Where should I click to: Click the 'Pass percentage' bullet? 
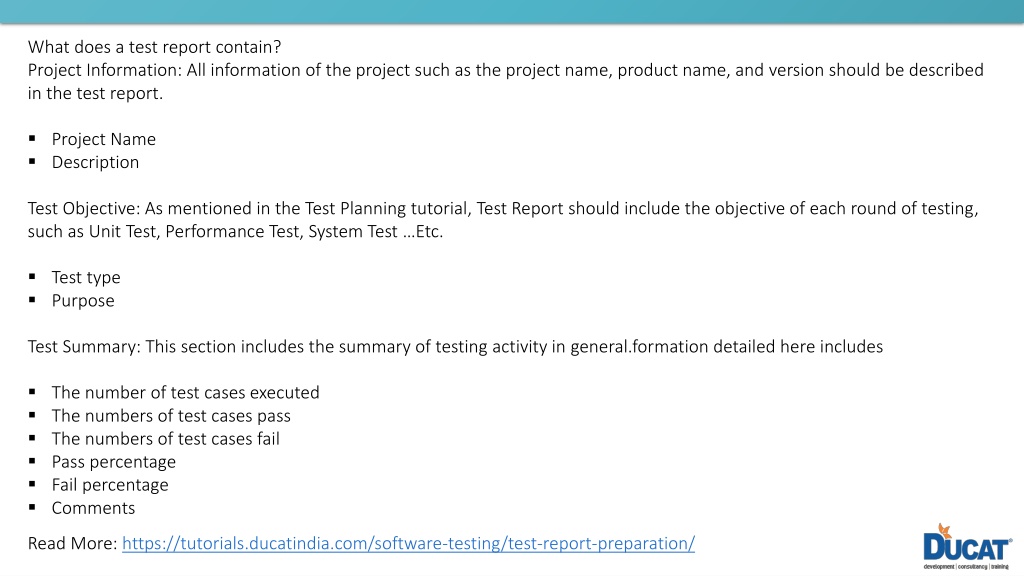pyautogui.click(x=114, y=462)
